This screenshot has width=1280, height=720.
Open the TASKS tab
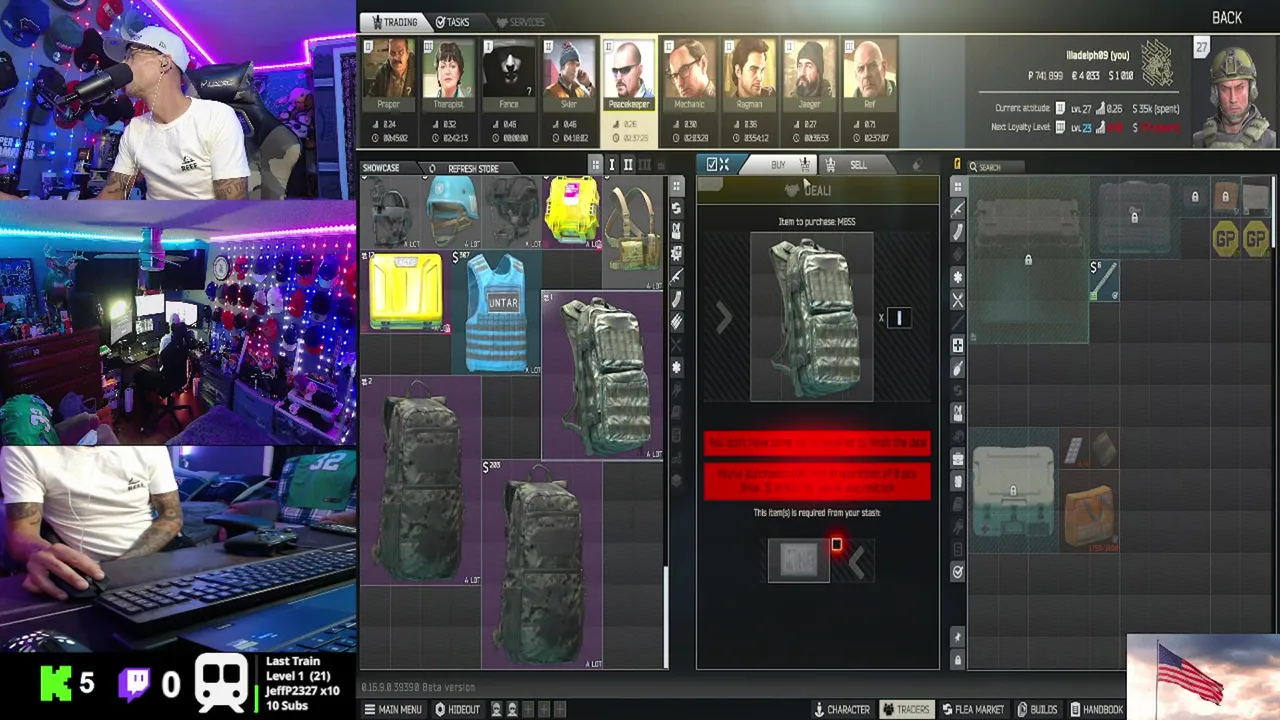452,22
